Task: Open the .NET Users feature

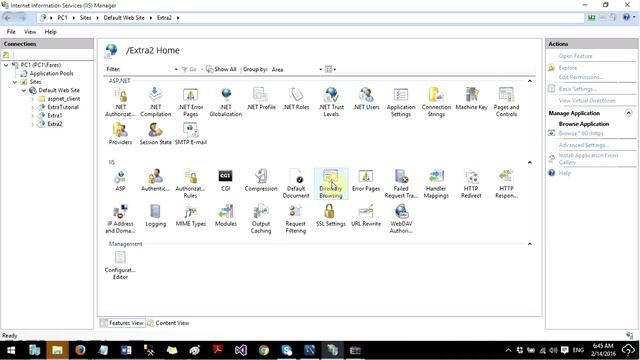Action: (x=366, y=99)
